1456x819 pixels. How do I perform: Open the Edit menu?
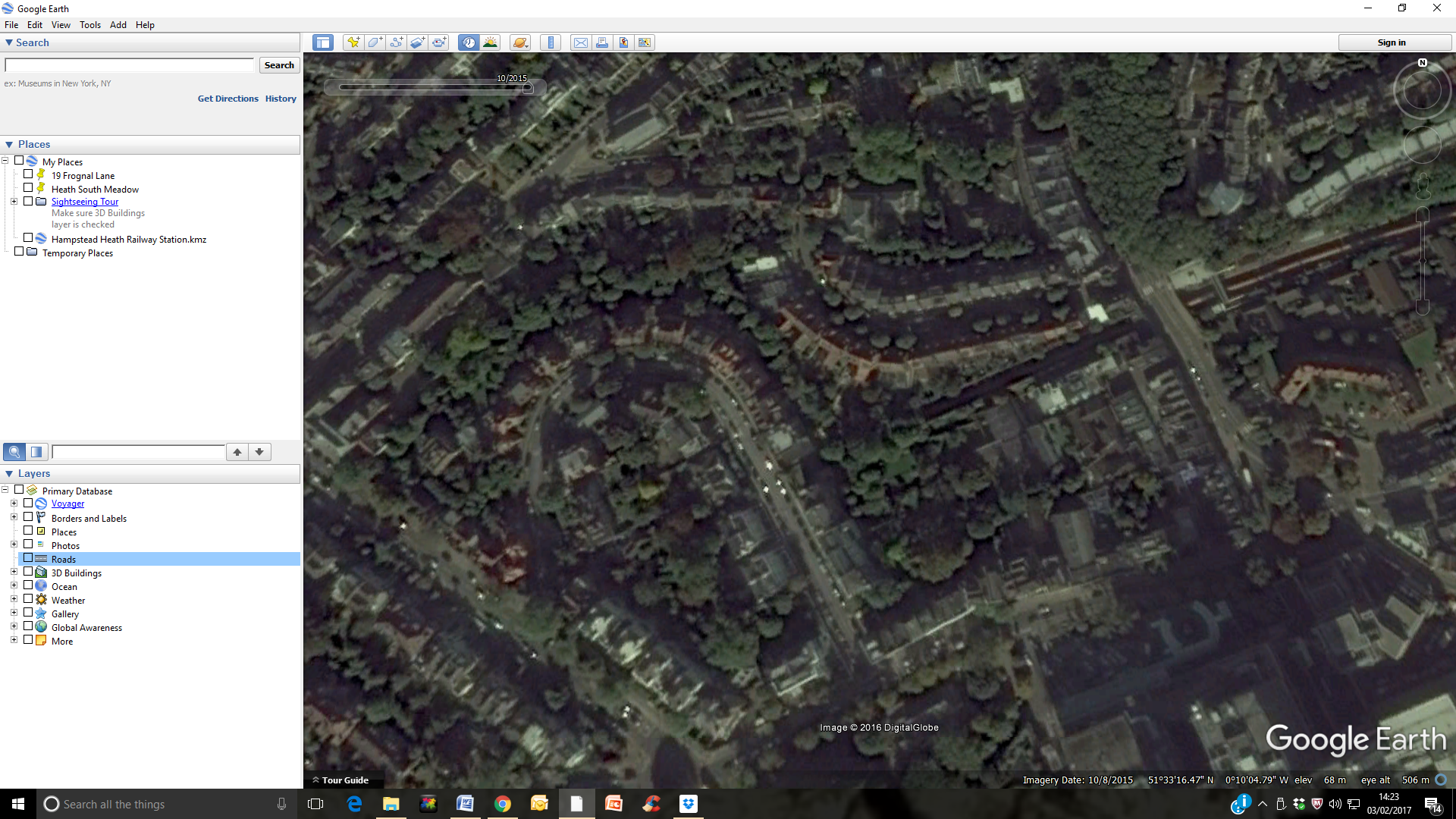[35, 24]
